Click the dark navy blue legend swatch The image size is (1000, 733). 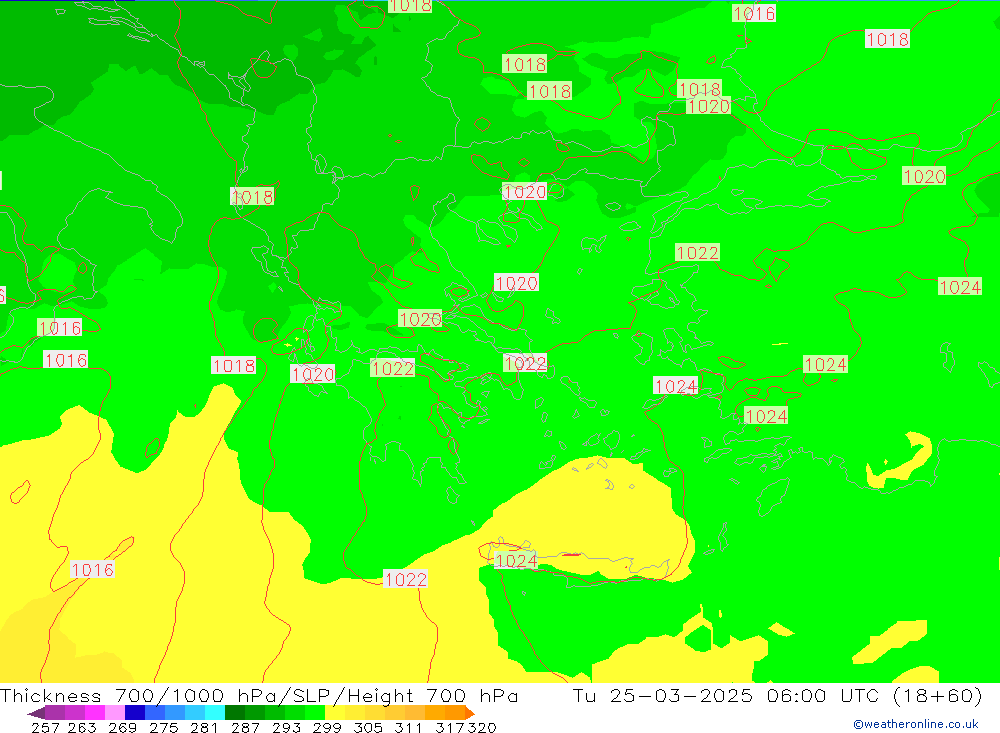[x=135, y=713]
